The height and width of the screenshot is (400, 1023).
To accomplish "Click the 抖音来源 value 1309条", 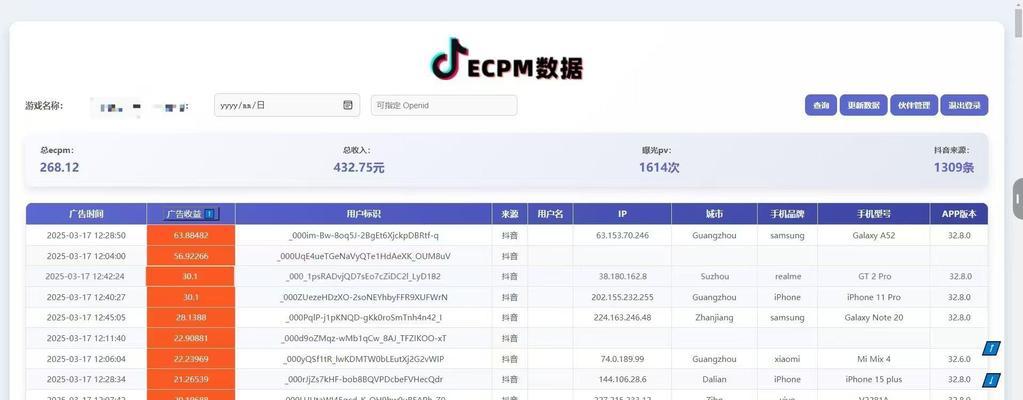I will [954, 168].
